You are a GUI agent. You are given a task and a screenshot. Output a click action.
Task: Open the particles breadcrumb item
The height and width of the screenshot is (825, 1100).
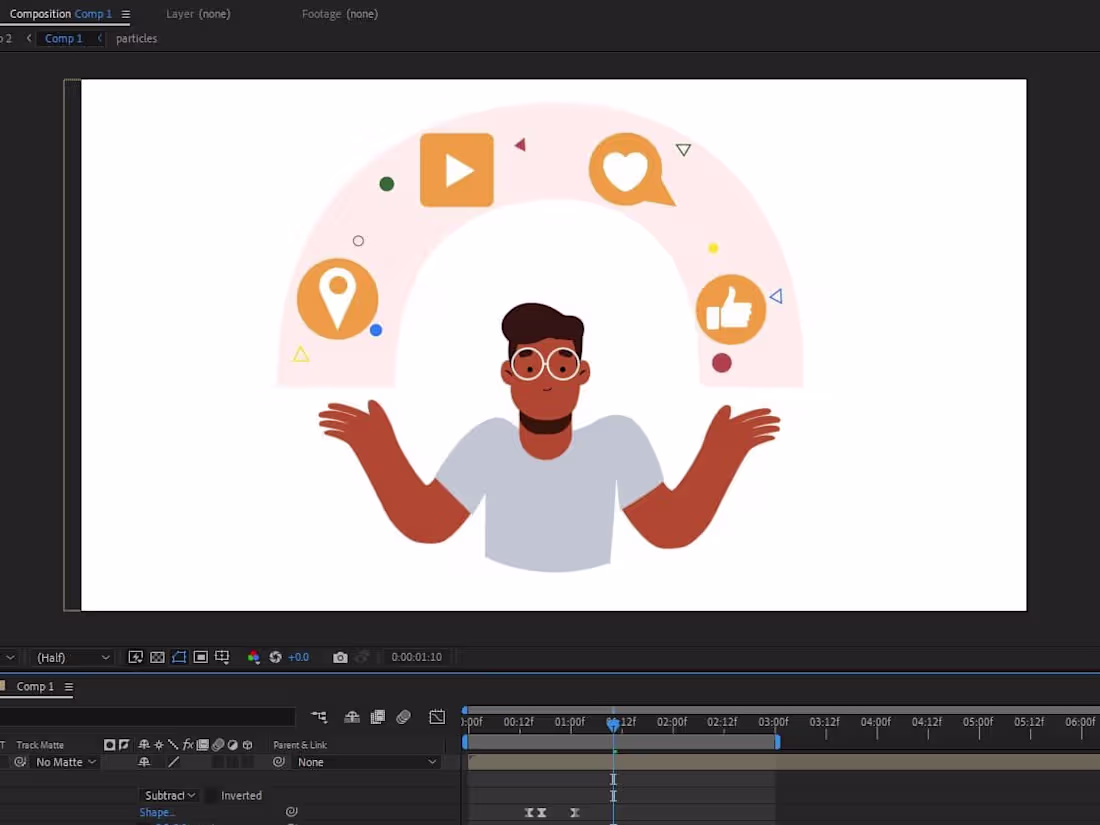pos(136,38)
